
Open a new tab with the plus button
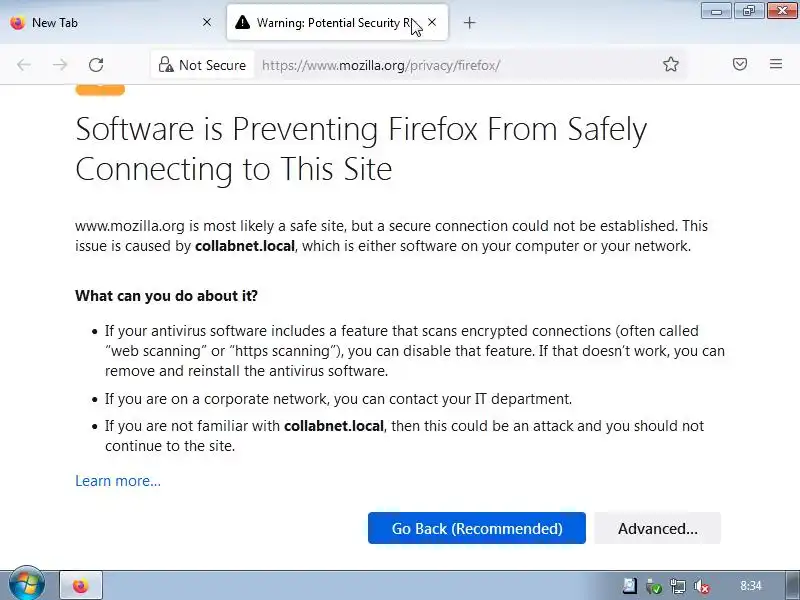click(x=470, y=22)
